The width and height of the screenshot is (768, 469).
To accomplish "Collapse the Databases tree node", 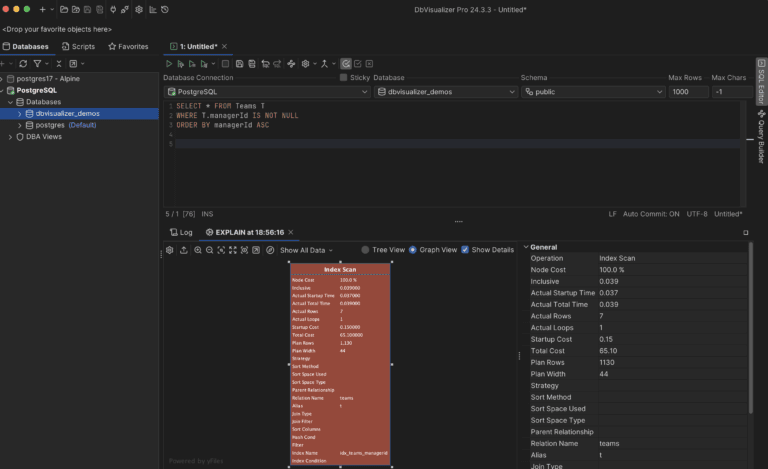I will pyautogui.click(x=10, y=102).
